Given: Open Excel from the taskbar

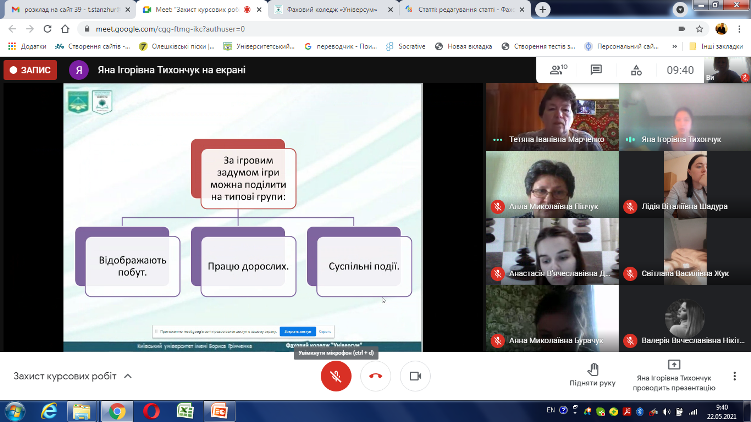Looking at the screenshot, I should (185, 411).
